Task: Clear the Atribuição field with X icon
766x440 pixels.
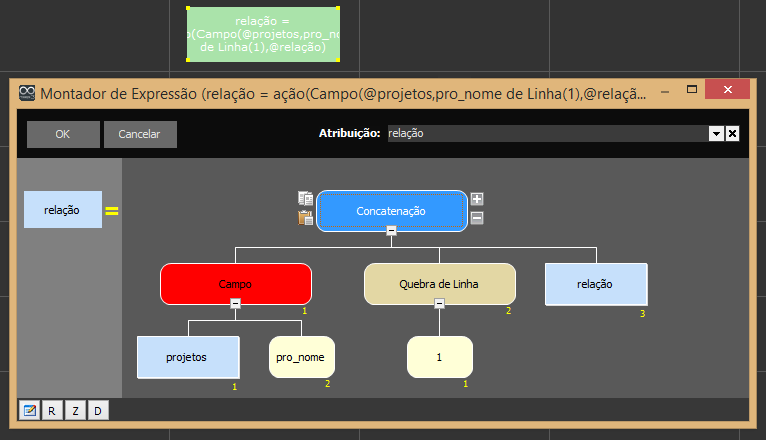Action: point(732,133)
